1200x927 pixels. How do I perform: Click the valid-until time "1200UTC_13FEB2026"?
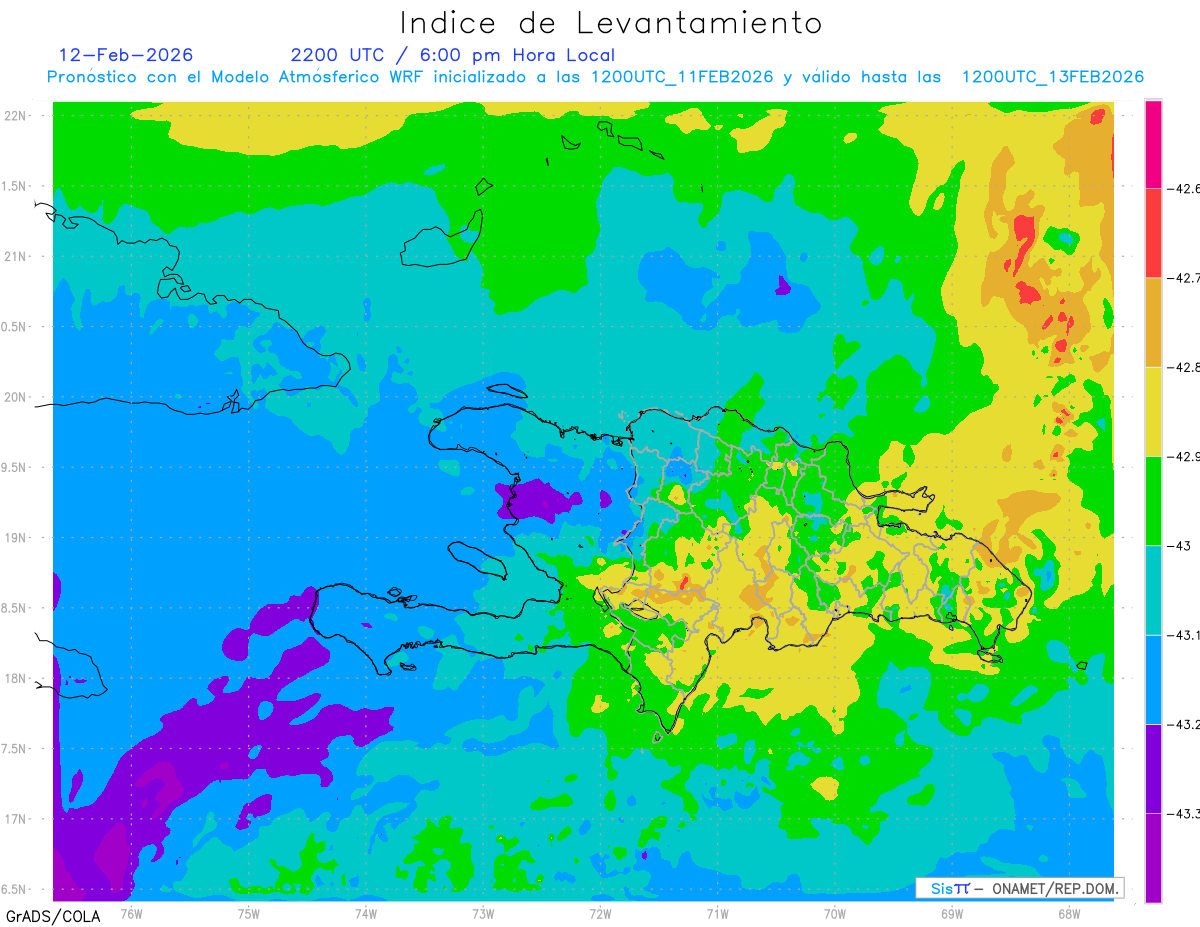[1053, 77]
